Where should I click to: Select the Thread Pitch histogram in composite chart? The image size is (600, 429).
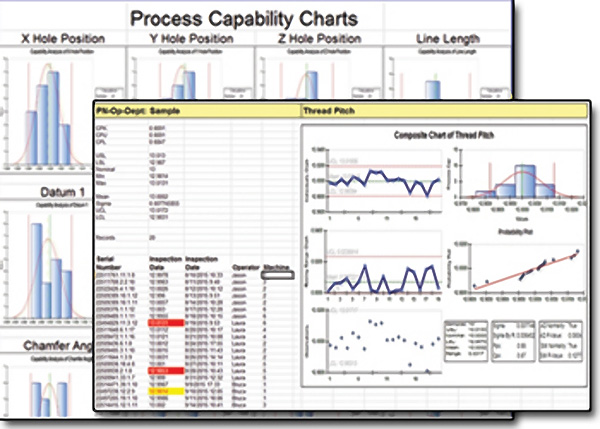tap(517, 184)
